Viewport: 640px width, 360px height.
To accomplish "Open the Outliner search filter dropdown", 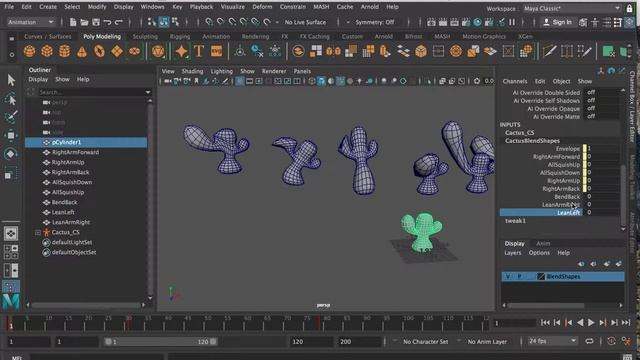I will pyautogui.click(x=148, y=92).
